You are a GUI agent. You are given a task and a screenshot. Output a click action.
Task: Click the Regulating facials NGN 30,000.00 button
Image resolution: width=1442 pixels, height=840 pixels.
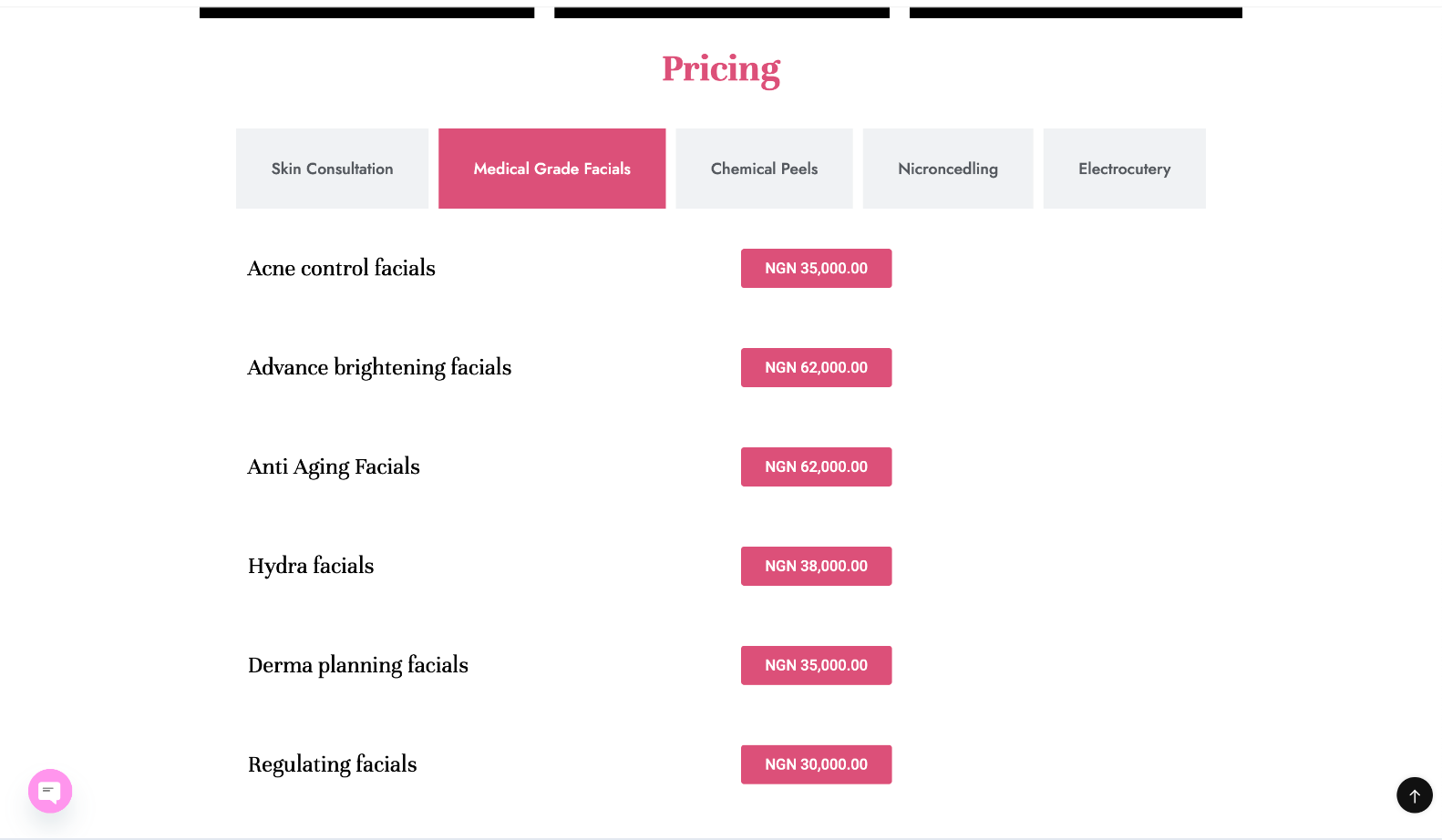pos(817,765)
